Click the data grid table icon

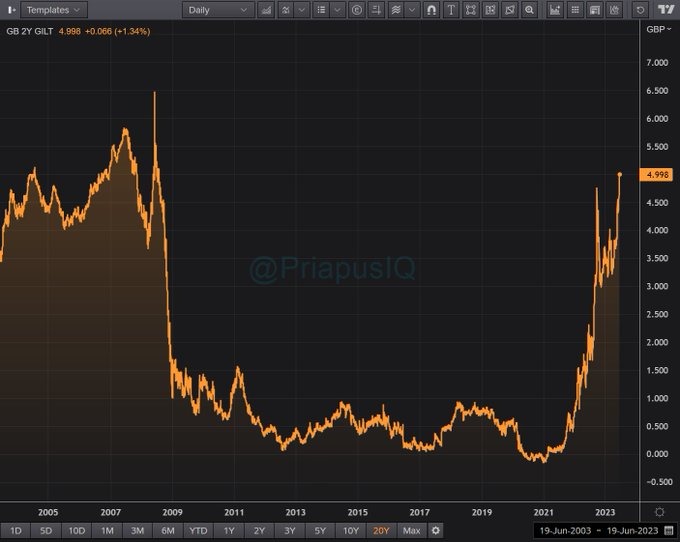coord(575,10)
